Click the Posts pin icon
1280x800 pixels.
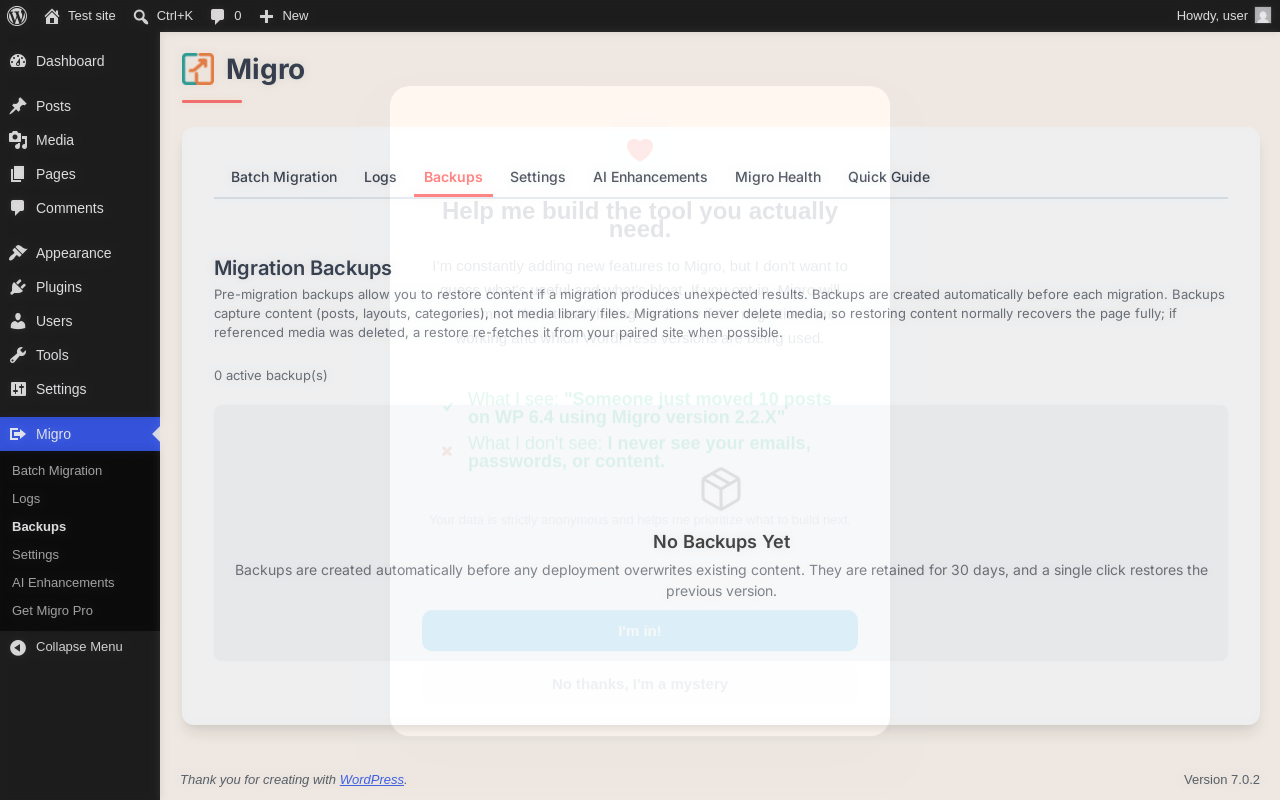tap(18, 106)
